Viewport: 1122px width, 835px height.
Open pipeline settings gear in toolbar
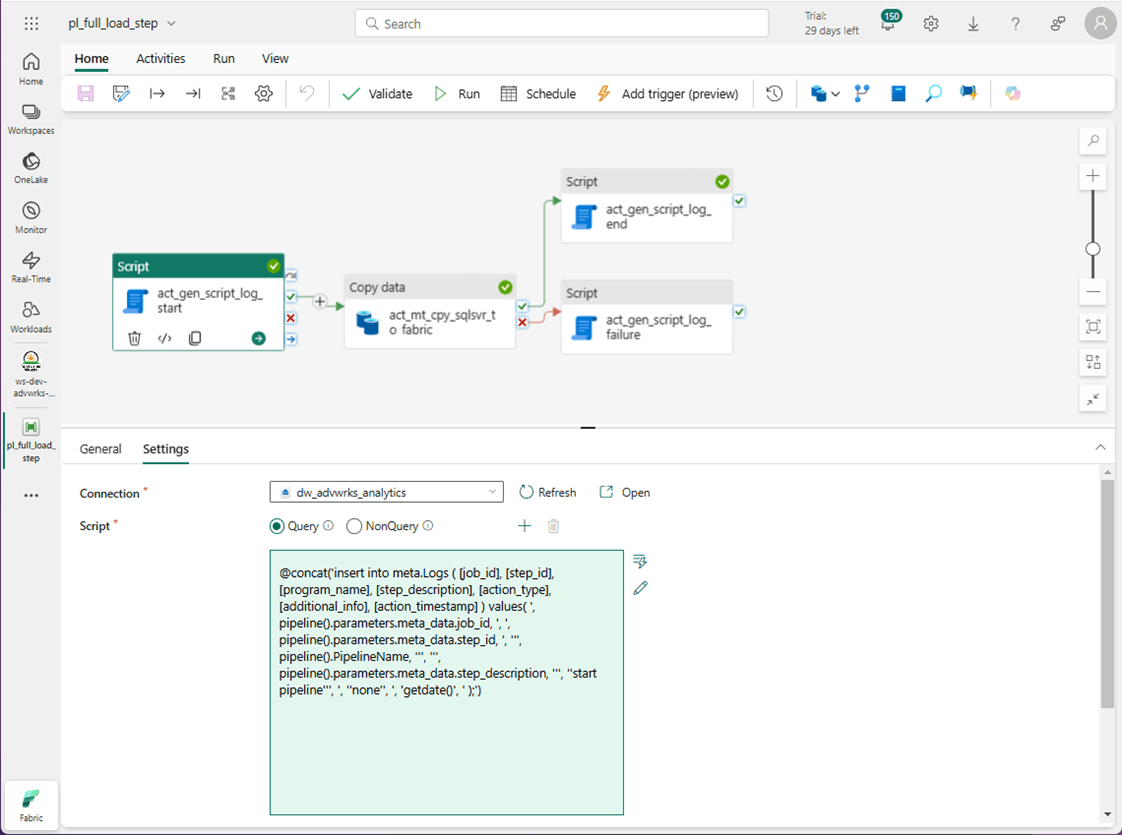pyautogui.click(x=264, y=94)
